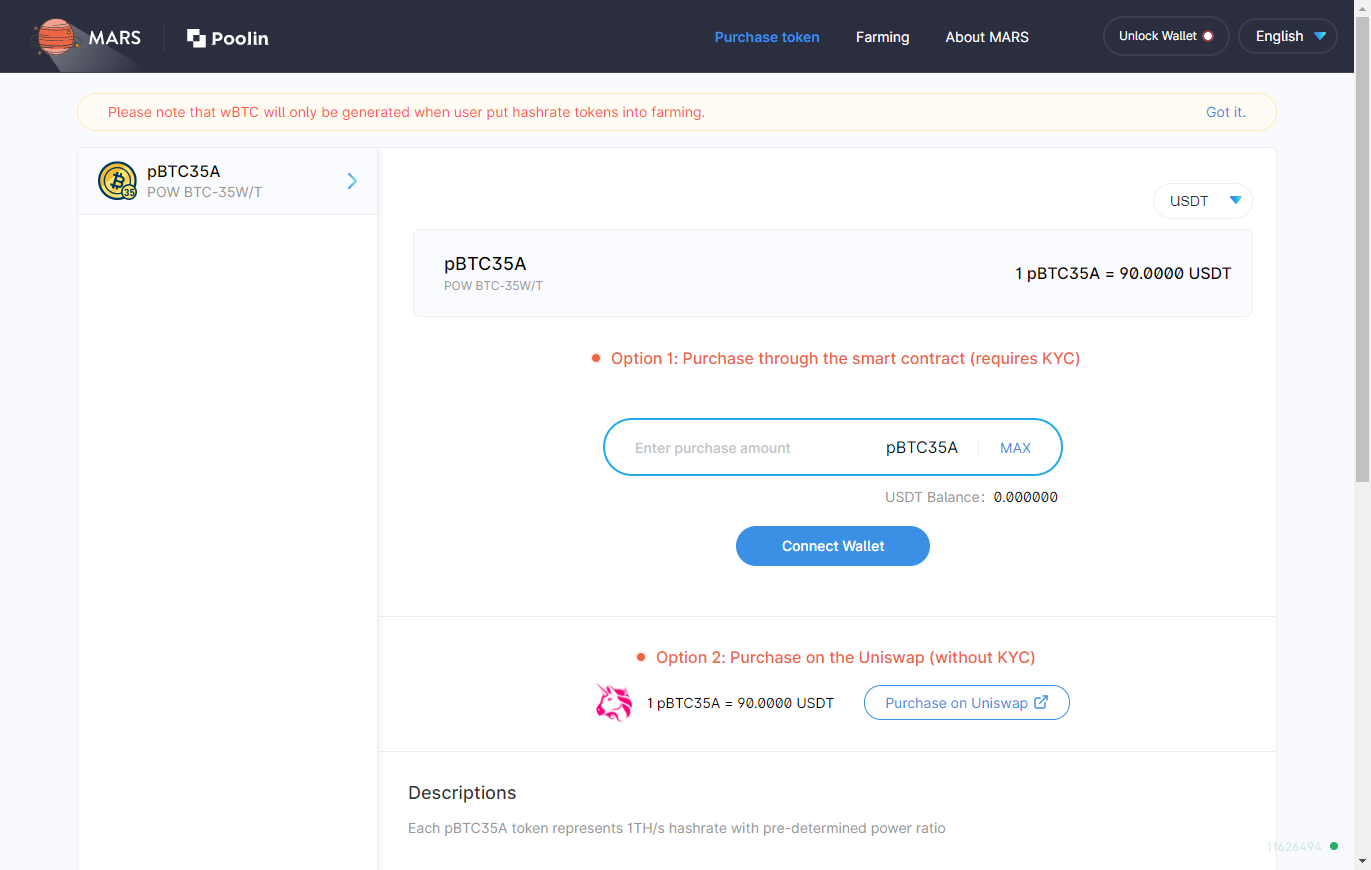Focus the Enter purchase amount field
The image size is (1371, 870).
coord(750,448)
